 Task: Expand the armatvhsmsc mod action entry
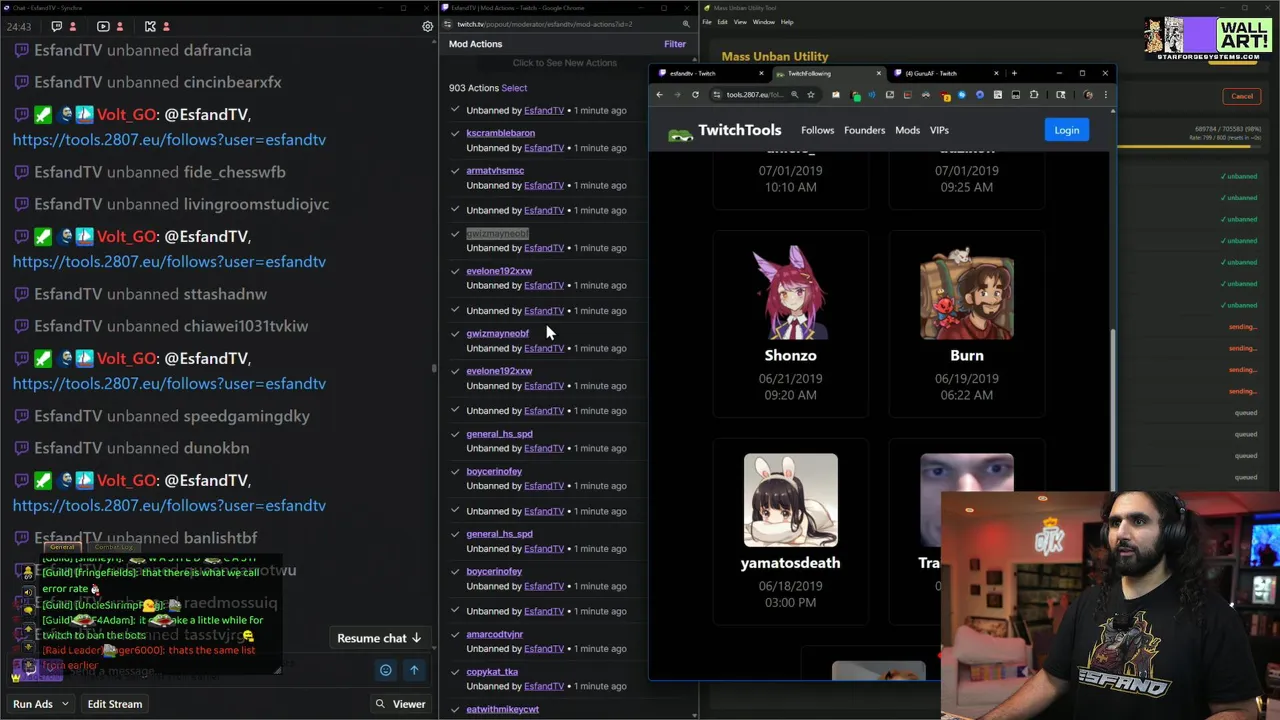tap(455, 171)
